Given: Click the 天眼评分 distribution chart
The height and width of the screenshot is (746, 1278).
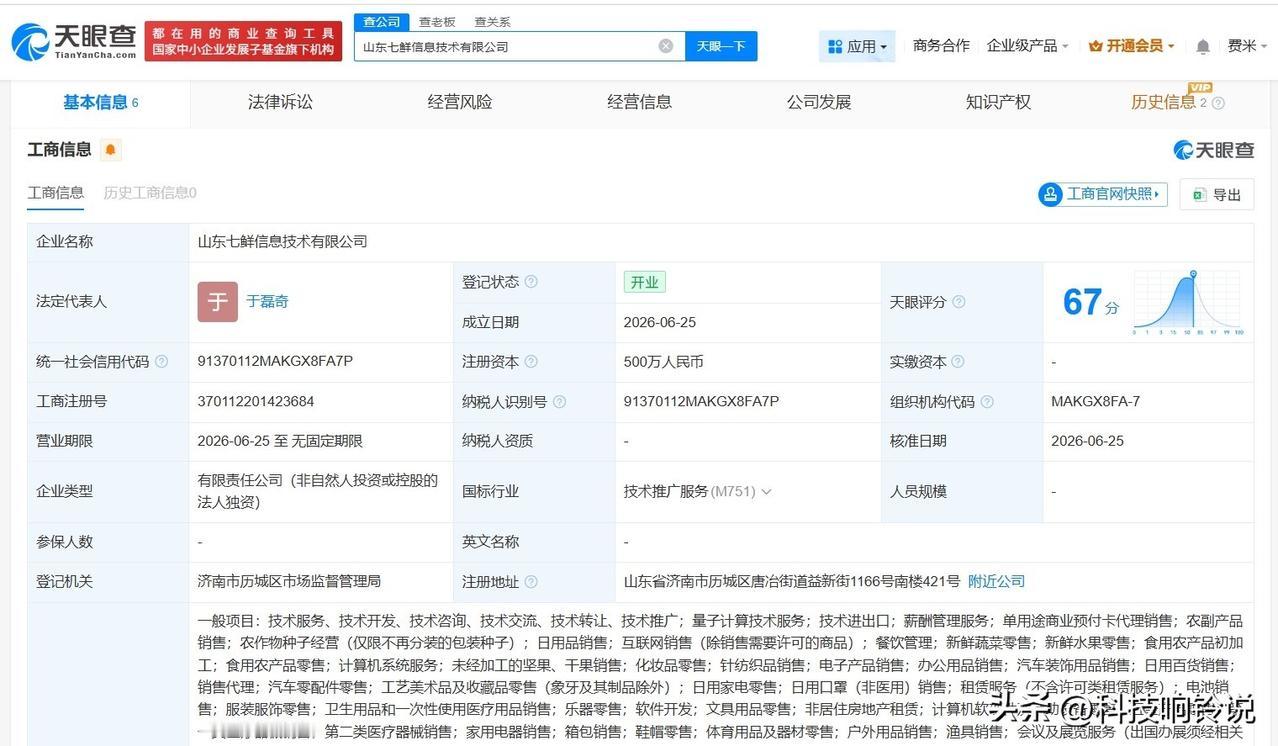Looking at the screenshot, I should pyautogui.click(x=1187, y=302).
